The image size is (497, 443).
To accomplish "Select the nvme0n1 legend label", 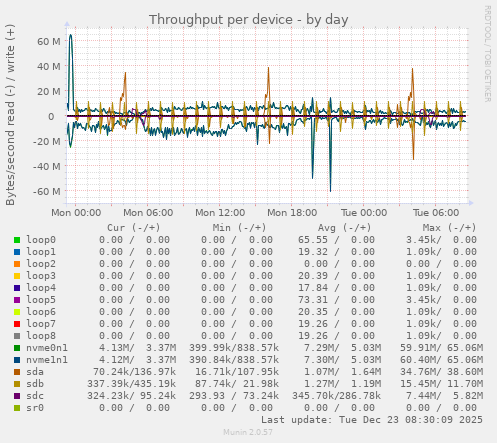I will click(x=47, y=348).
